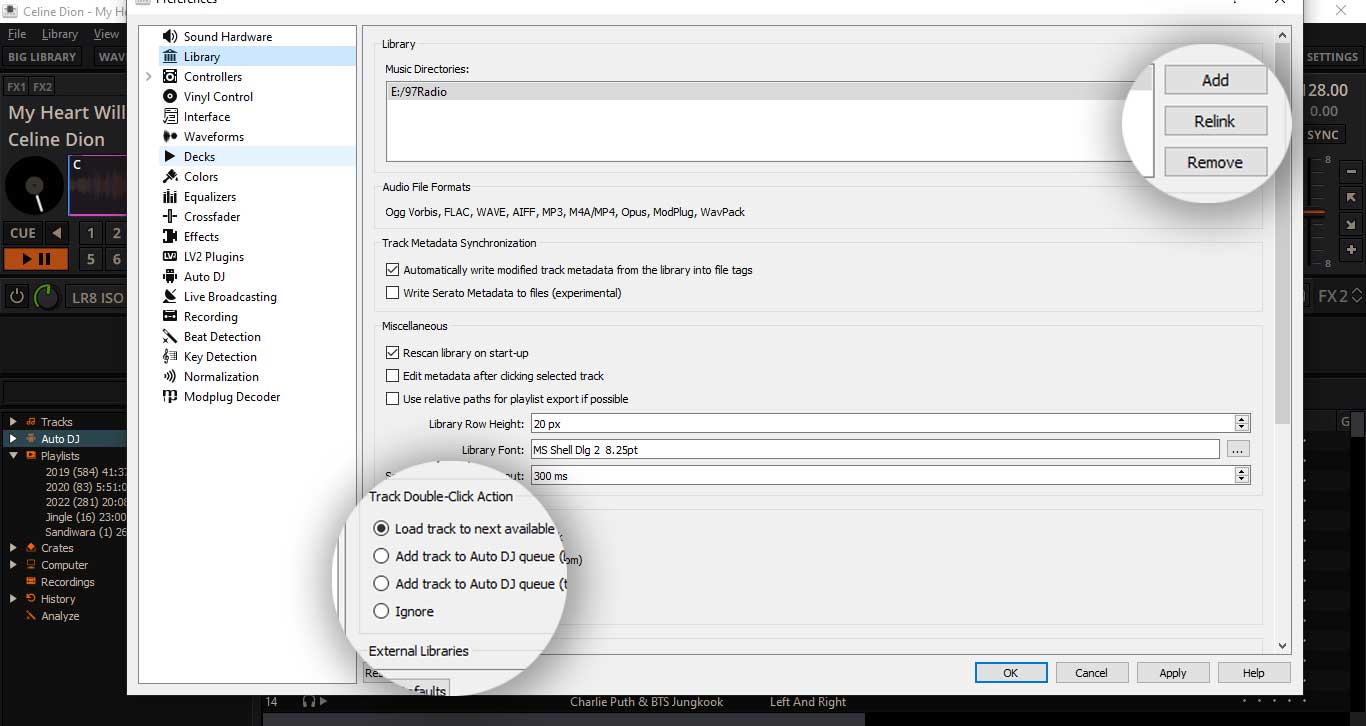Open the View menu
The width and height of the screenshot is (1366, 726).
click(x=106, y=34)
